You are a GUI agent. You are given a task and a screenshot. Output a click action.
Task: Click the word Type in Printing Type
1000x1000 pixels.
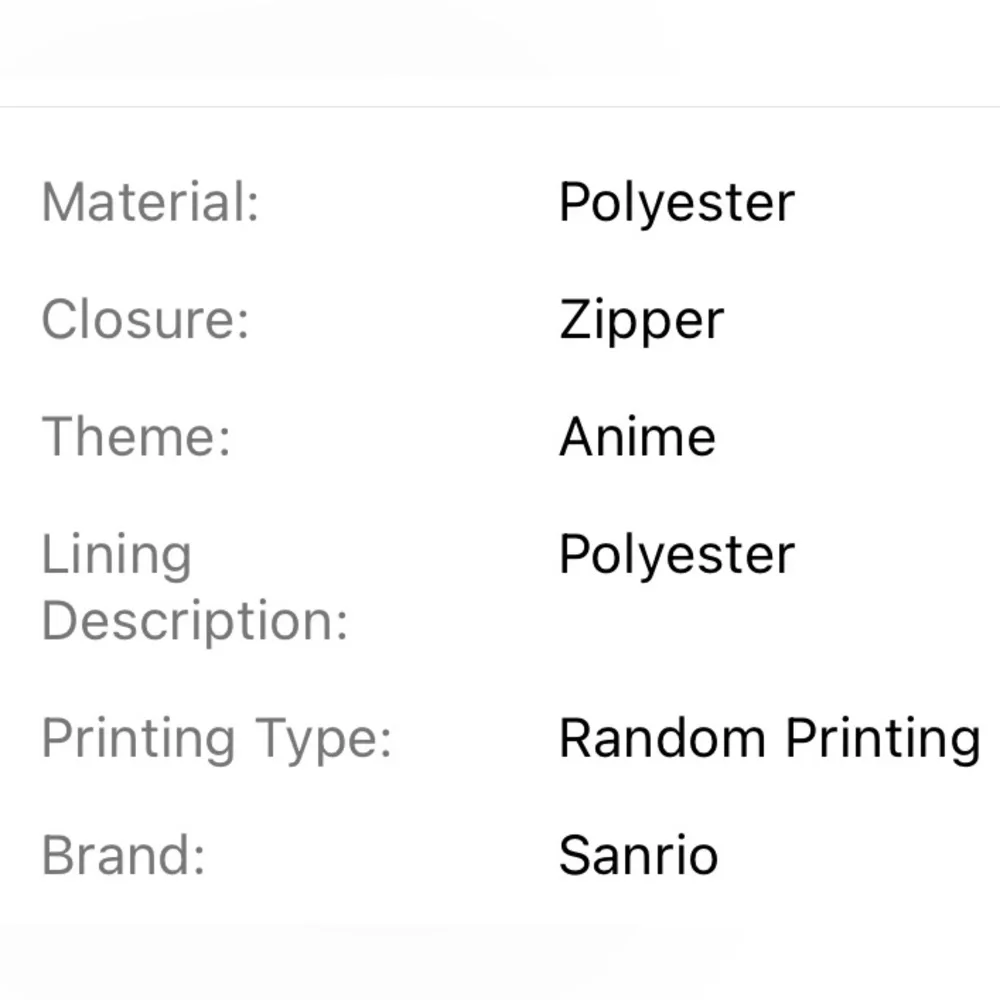pyautogui.click(x=323, y=740)
